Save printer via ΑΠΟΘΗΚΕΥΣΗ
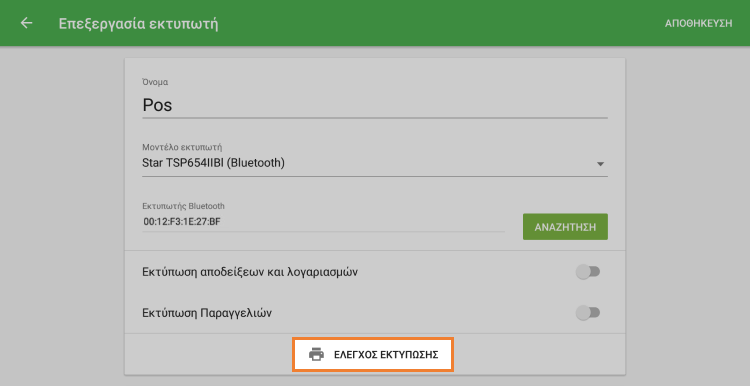 (x=698, y=23)
